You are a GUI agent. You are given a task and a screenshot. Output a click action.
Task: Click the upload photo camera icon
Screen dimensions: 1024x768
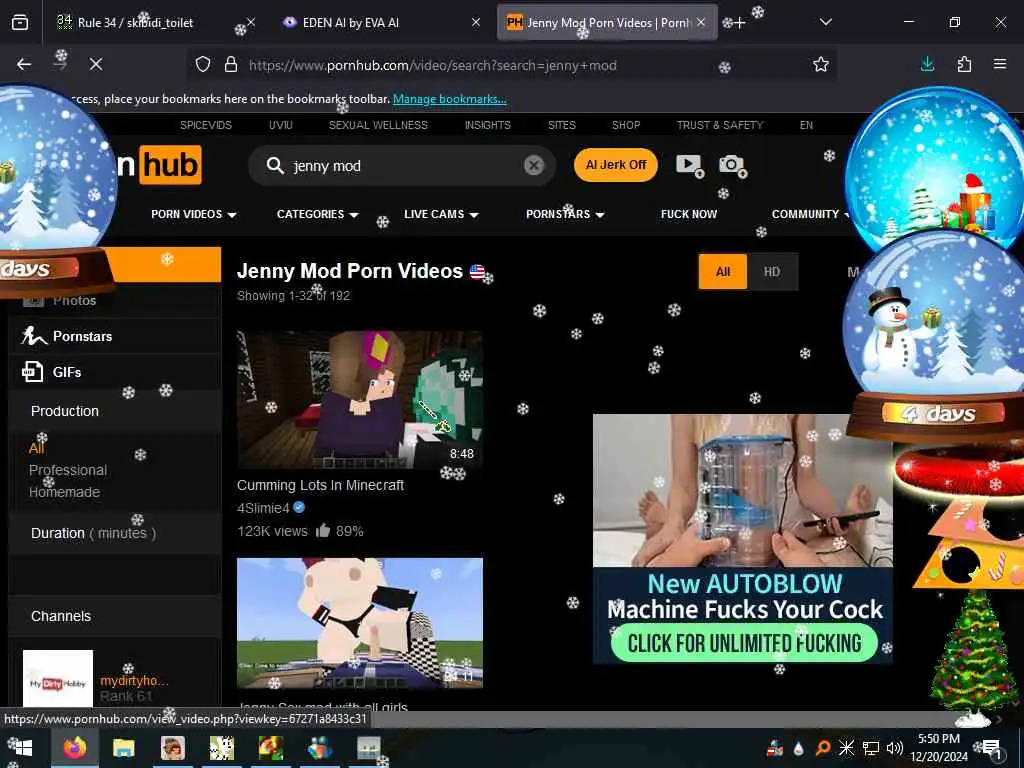click(732, 165)
